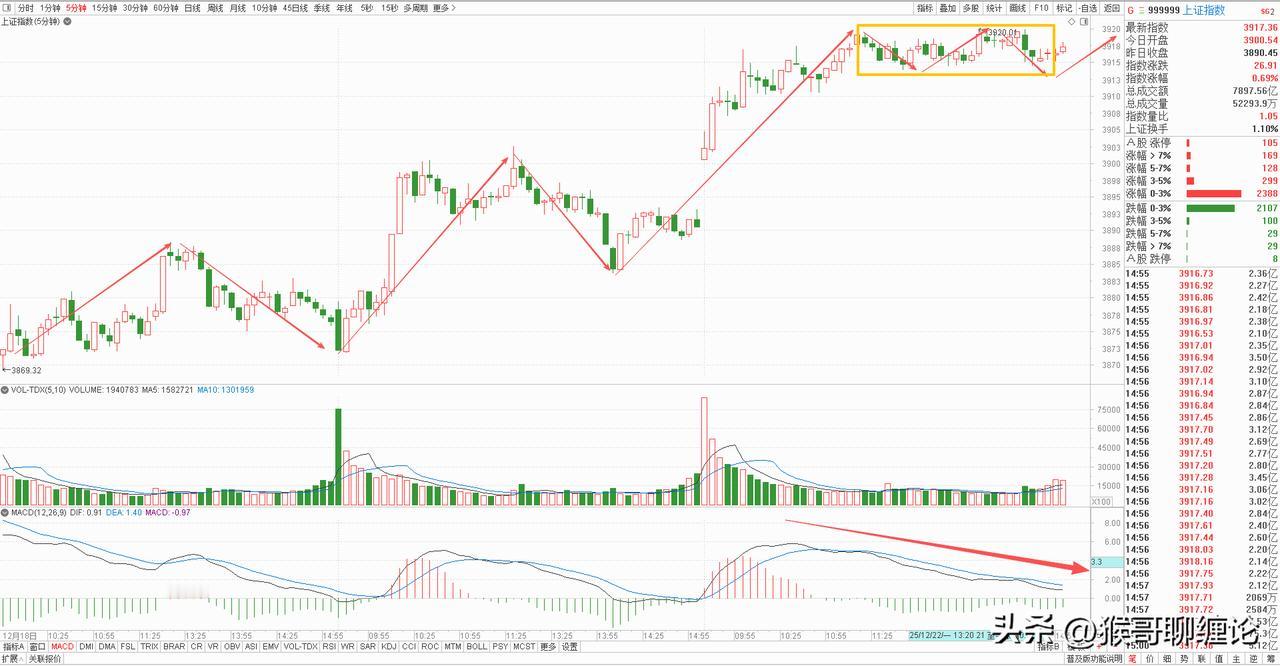This screenshot has width=1280, height=666.
Task: Select the DMI indicator tab
Action: [86, 646]
